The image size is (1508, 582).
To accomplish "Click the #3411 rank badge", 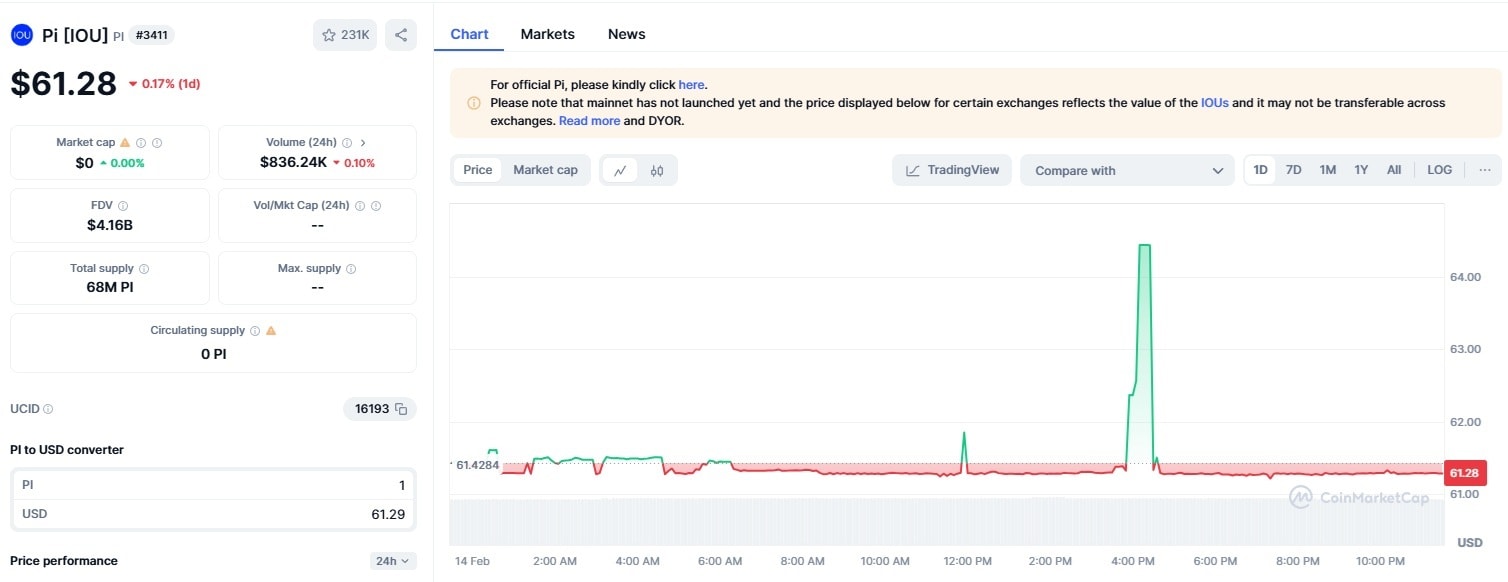I will 153,35.
